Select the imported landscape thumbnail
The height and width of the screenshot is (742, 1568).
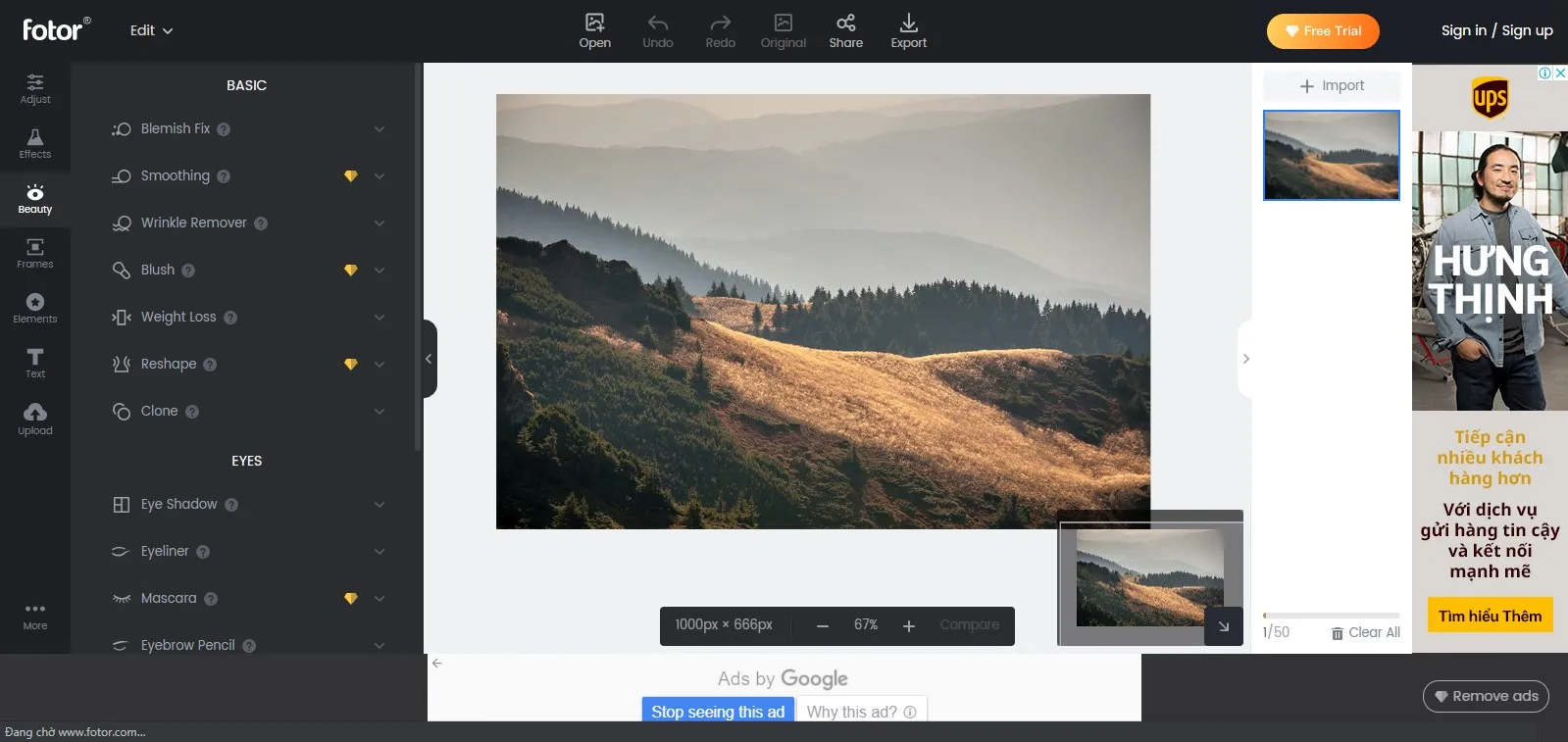[x=1331, y=155]
